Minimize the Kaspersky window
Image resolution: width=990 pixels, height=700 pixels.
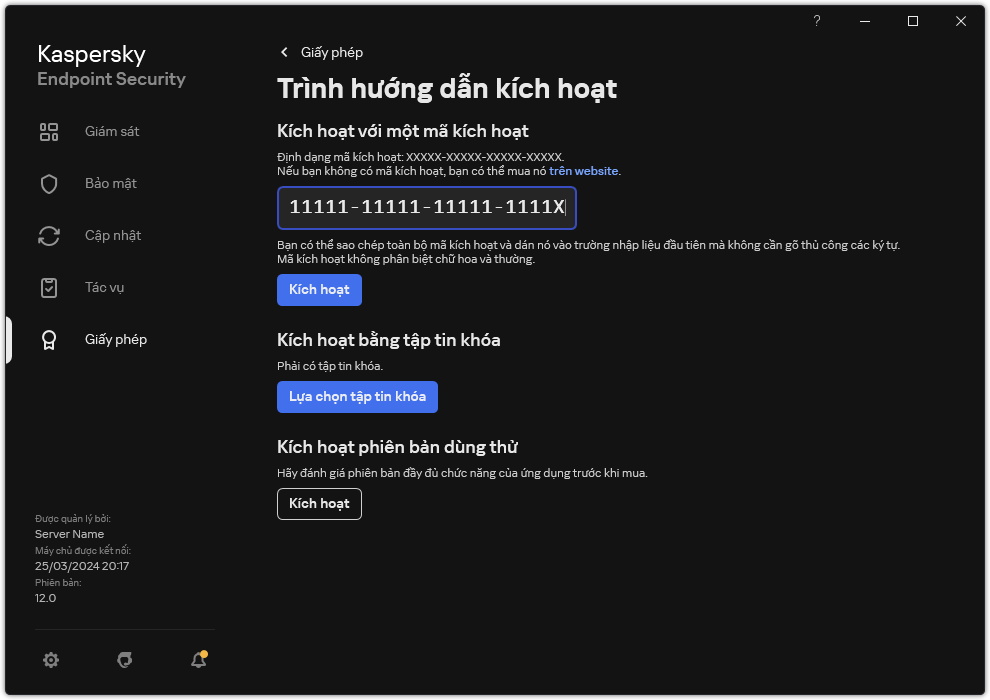pos(865,21)
